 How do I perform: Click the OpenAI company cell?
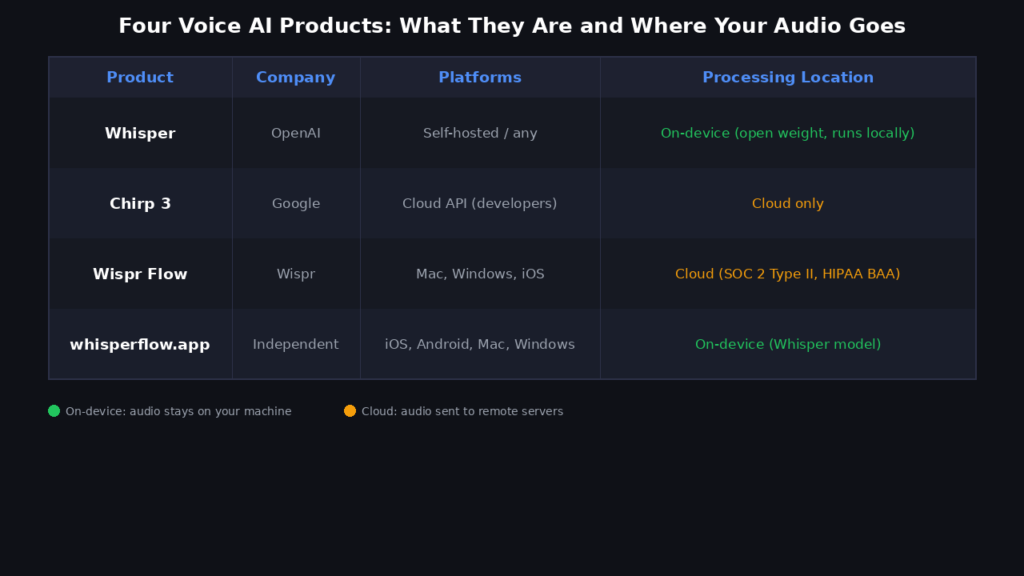296,133
